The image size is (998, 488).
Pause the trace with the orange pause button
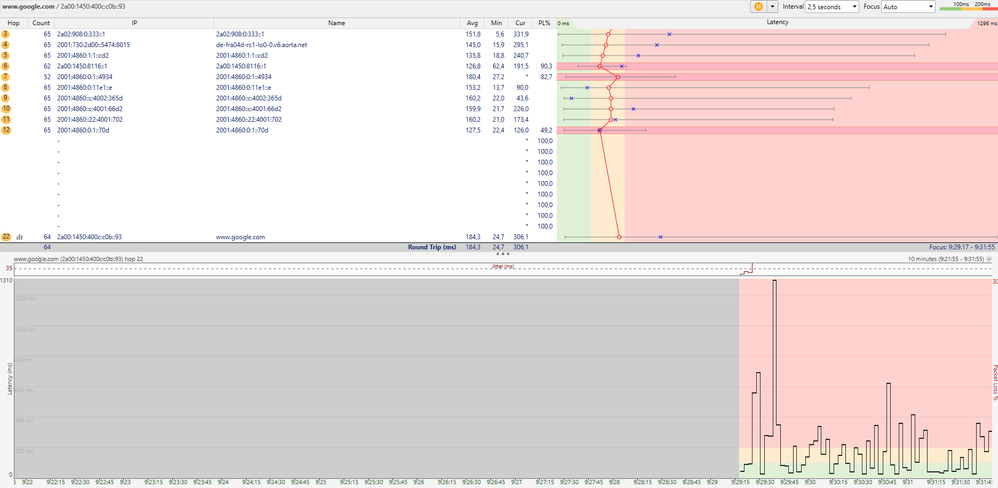tap(758, 6)
